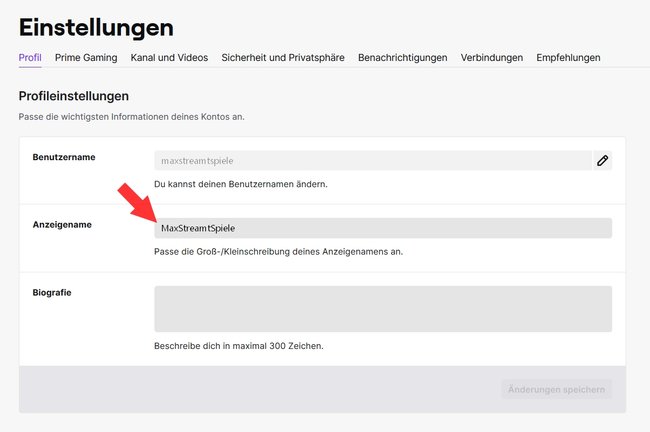Image resolution: width=650 pixels, height=432 pixels.
Task: Click the Profileinstellungen section heading
Action: 74,96
